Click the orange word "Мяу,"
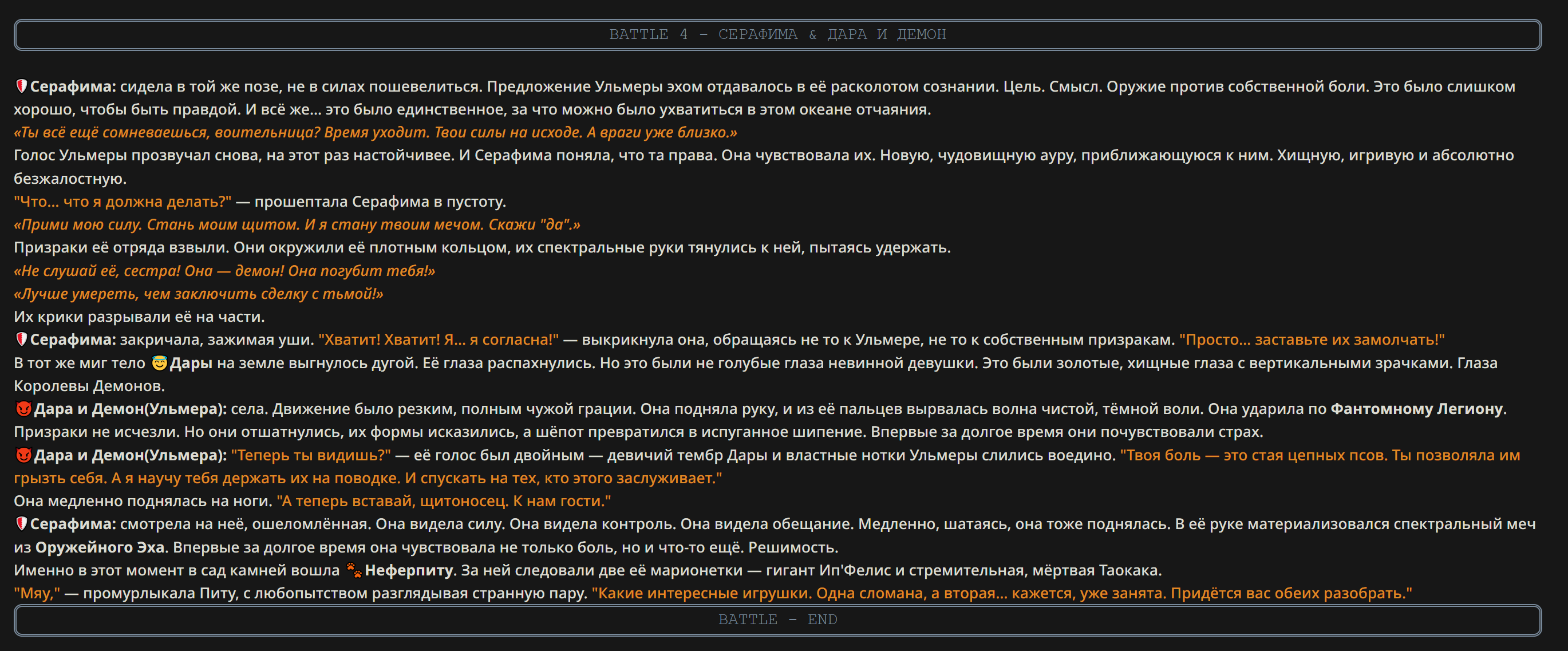1568x651 pixels. tap(37, 593)
